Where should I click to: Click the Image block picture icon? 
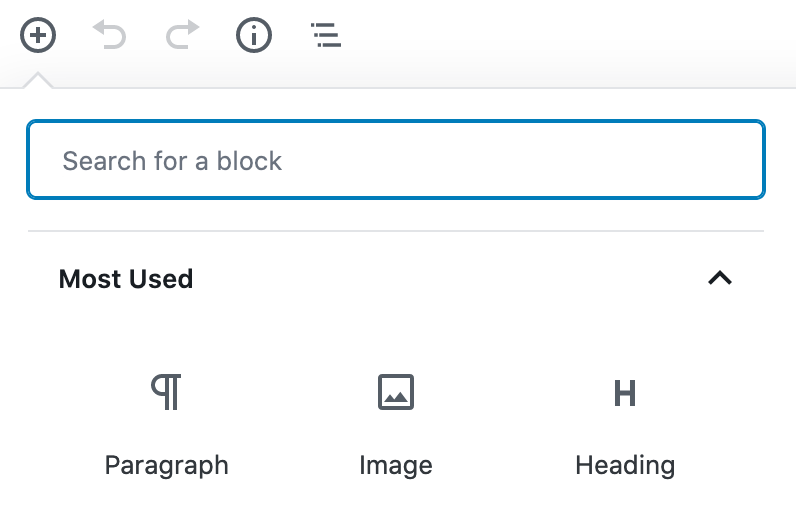point(396,392)
